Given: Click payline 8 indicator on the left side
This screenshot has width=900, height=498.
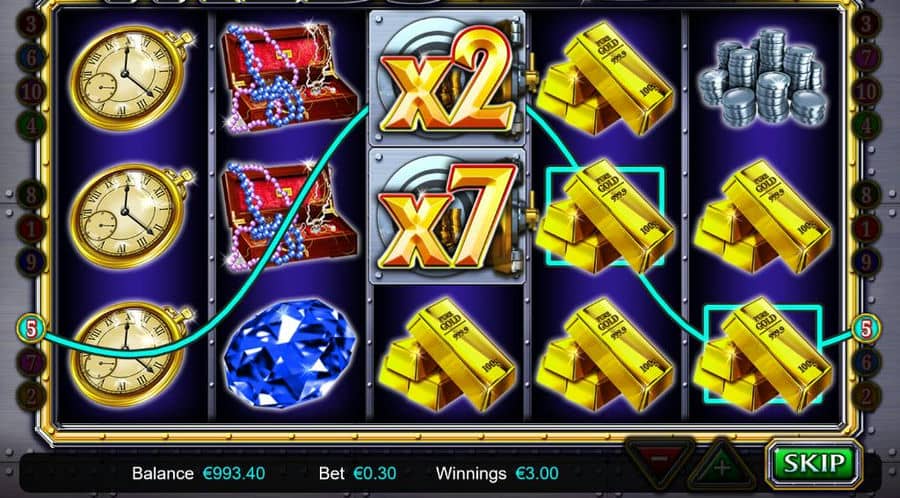Looking at the screenshot, I should pyautogui.click(x=30, y=195).
